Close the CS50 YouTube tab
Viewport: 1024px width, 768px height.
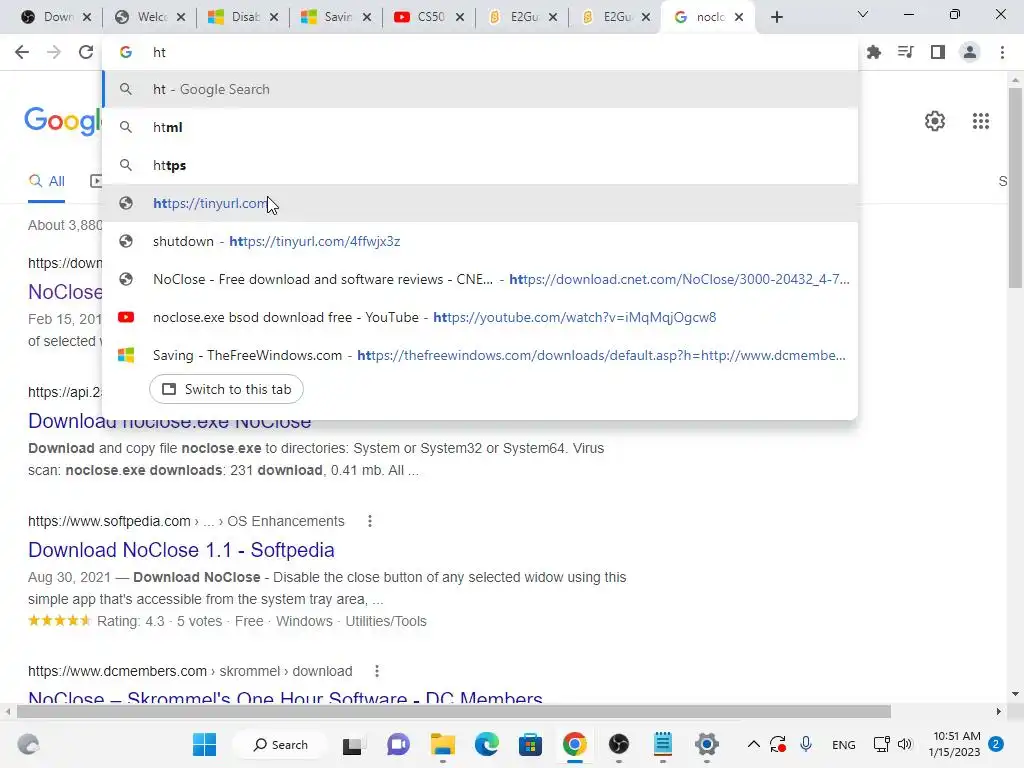click(x=460, y=17)
